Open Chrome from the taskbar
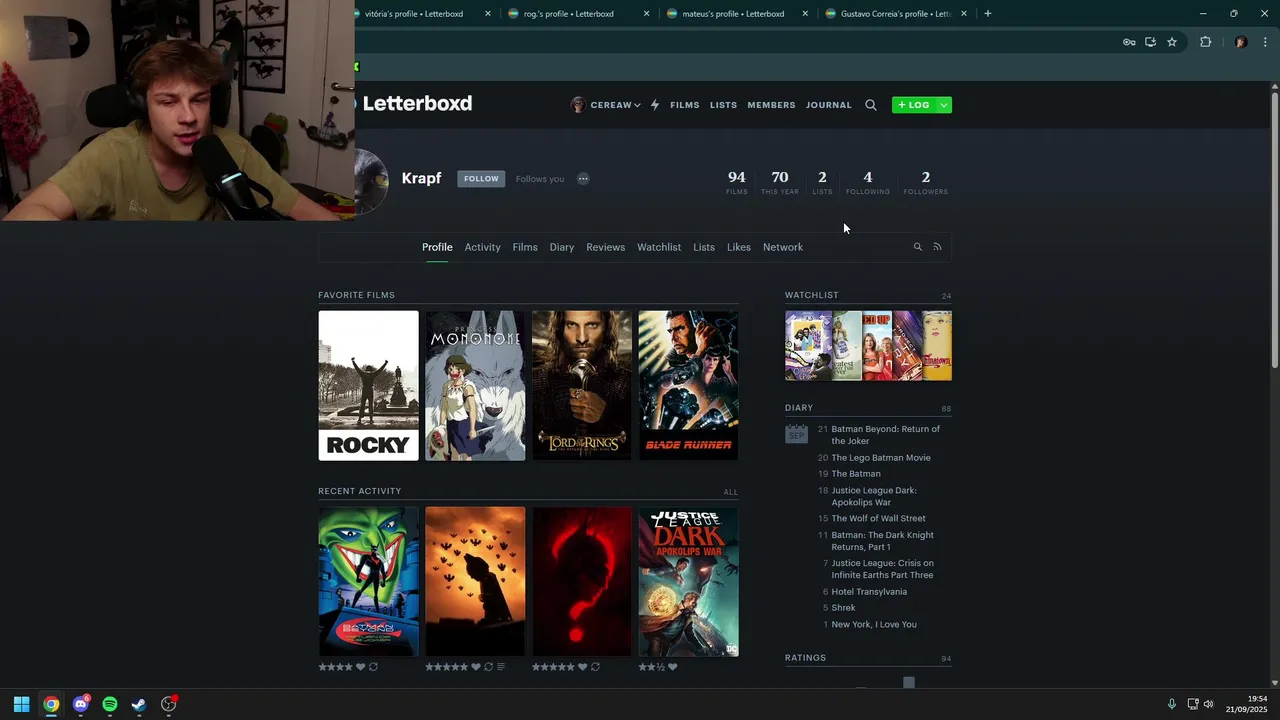 click(51, 704)
